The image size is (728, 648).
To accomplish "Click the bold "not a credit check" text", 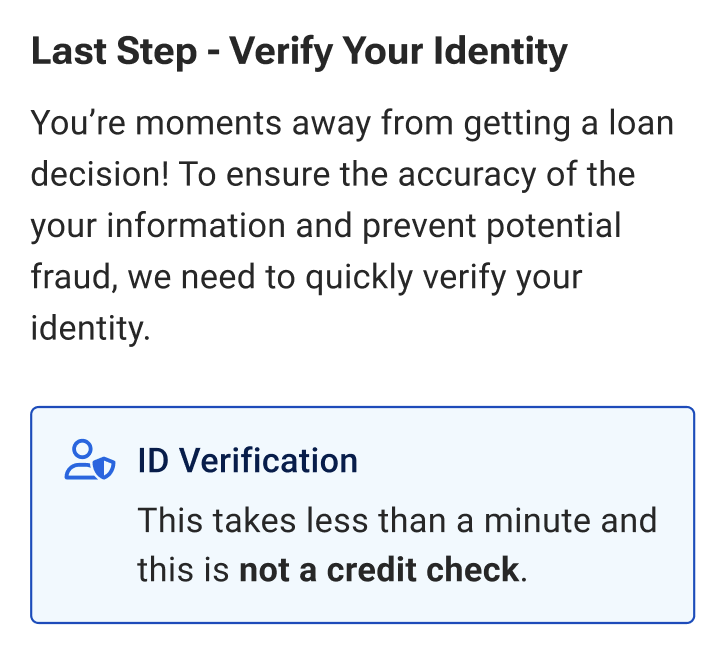I will [380, 570].
